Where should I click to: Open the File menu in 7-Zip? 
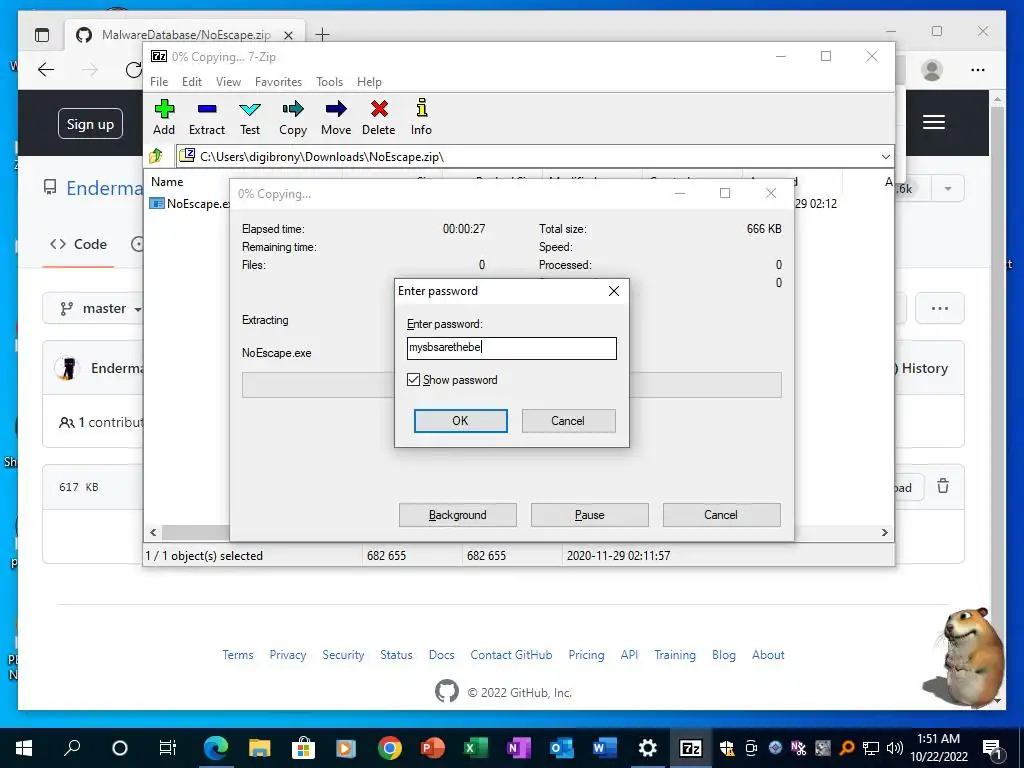pos(159,82)
